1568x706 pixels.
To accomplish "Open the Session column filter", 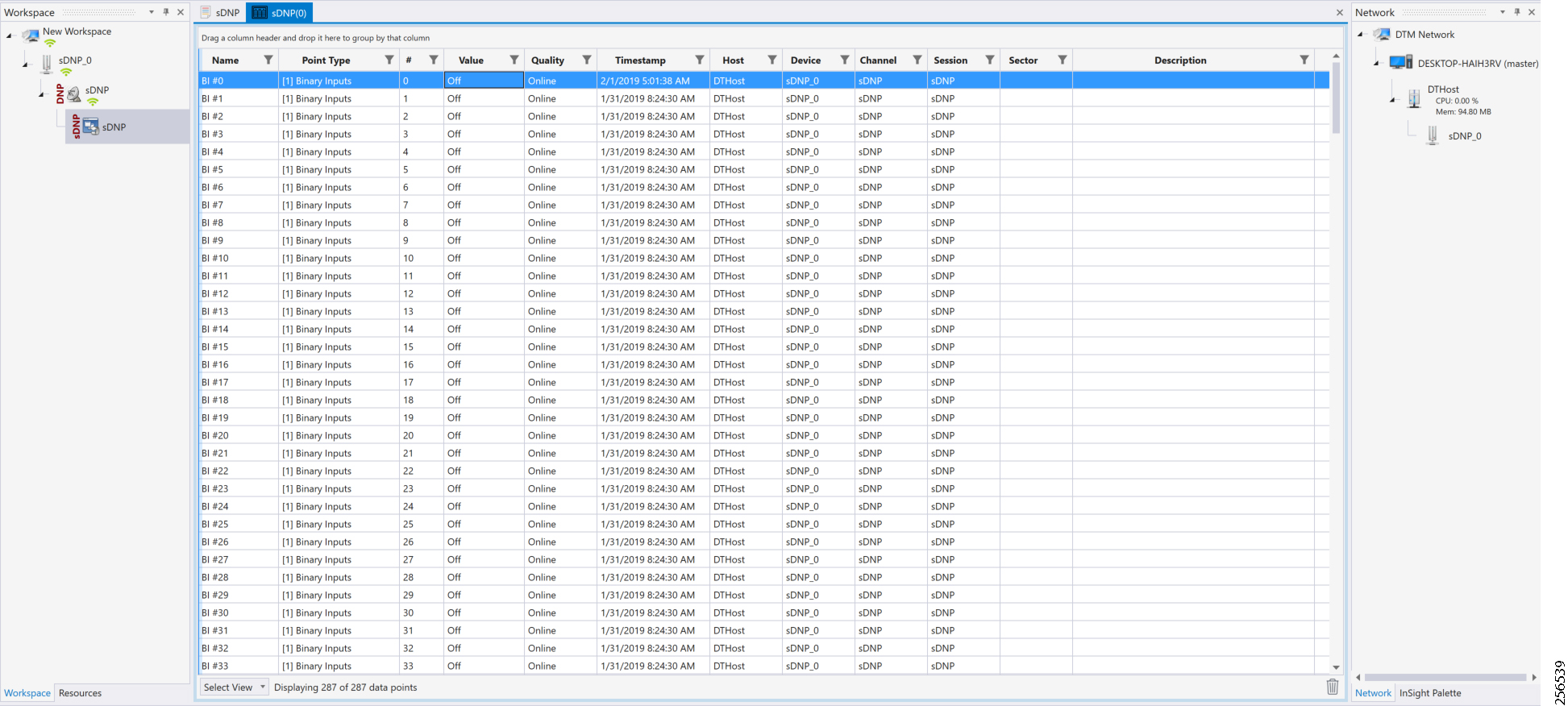I will point(990,60).
